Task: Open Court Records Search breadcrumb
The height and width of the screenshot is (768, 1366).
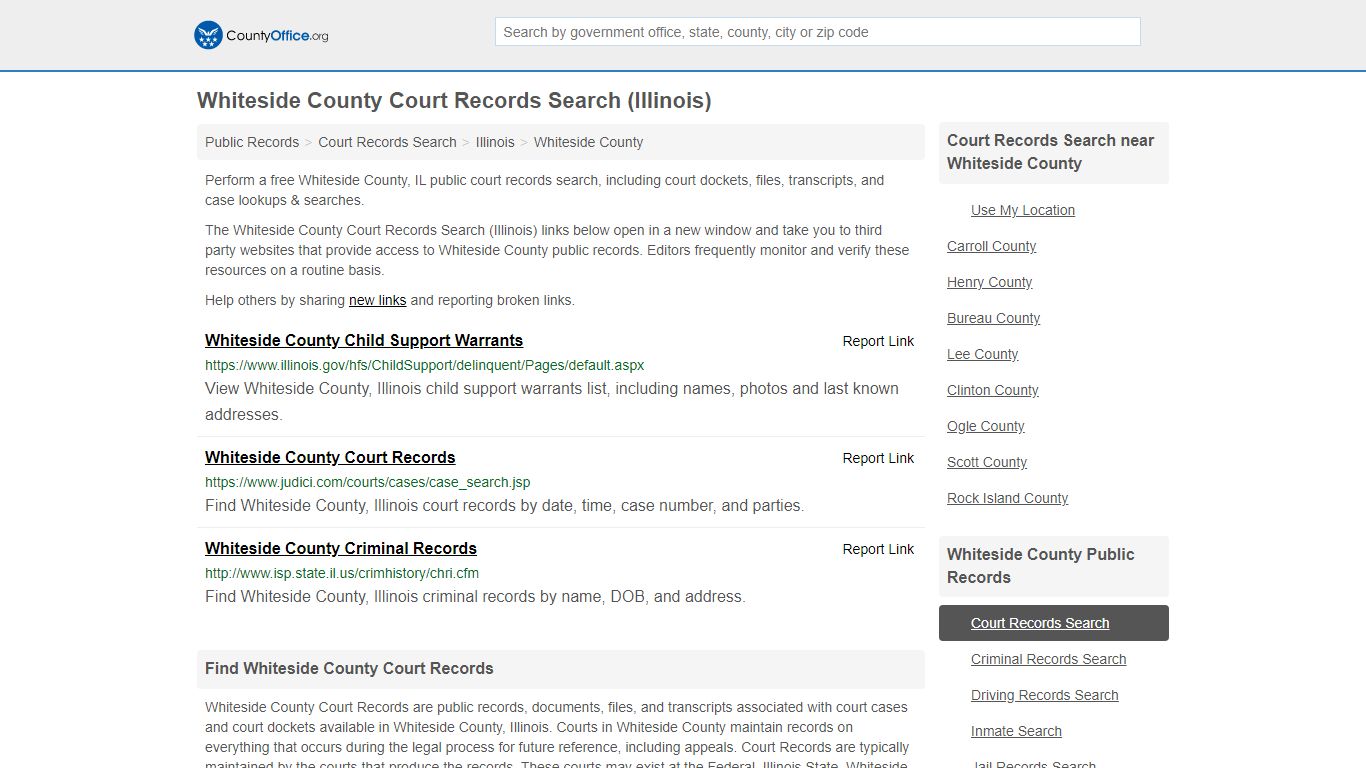Action: click(x=387, y=142)
